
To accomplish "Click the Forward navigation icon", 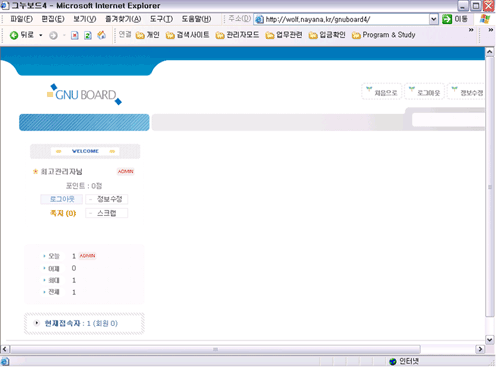I will [x=53, y=35].
